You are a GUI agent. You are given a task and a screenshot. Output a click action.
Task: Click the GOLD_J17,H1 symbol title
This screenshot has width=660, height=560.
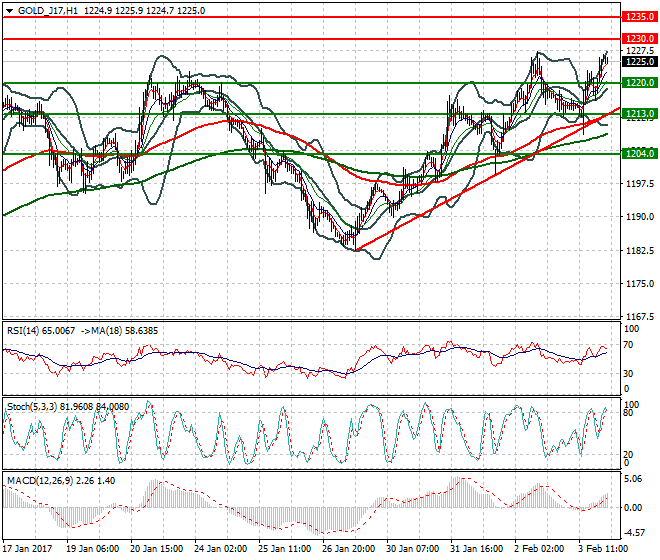point(48,11)
